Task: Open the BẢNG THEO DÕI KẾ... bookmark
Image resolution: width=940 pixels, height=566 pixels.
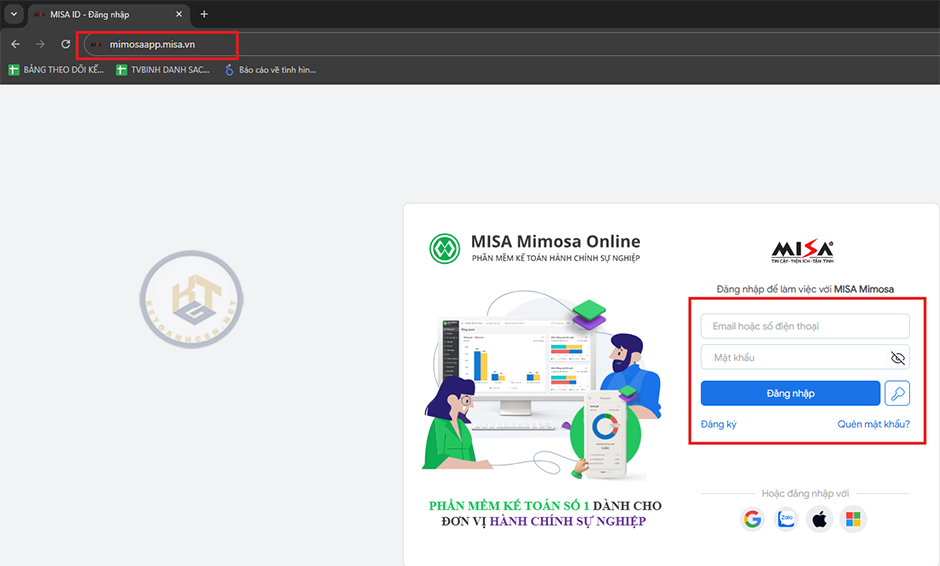Action: point(56,70)
